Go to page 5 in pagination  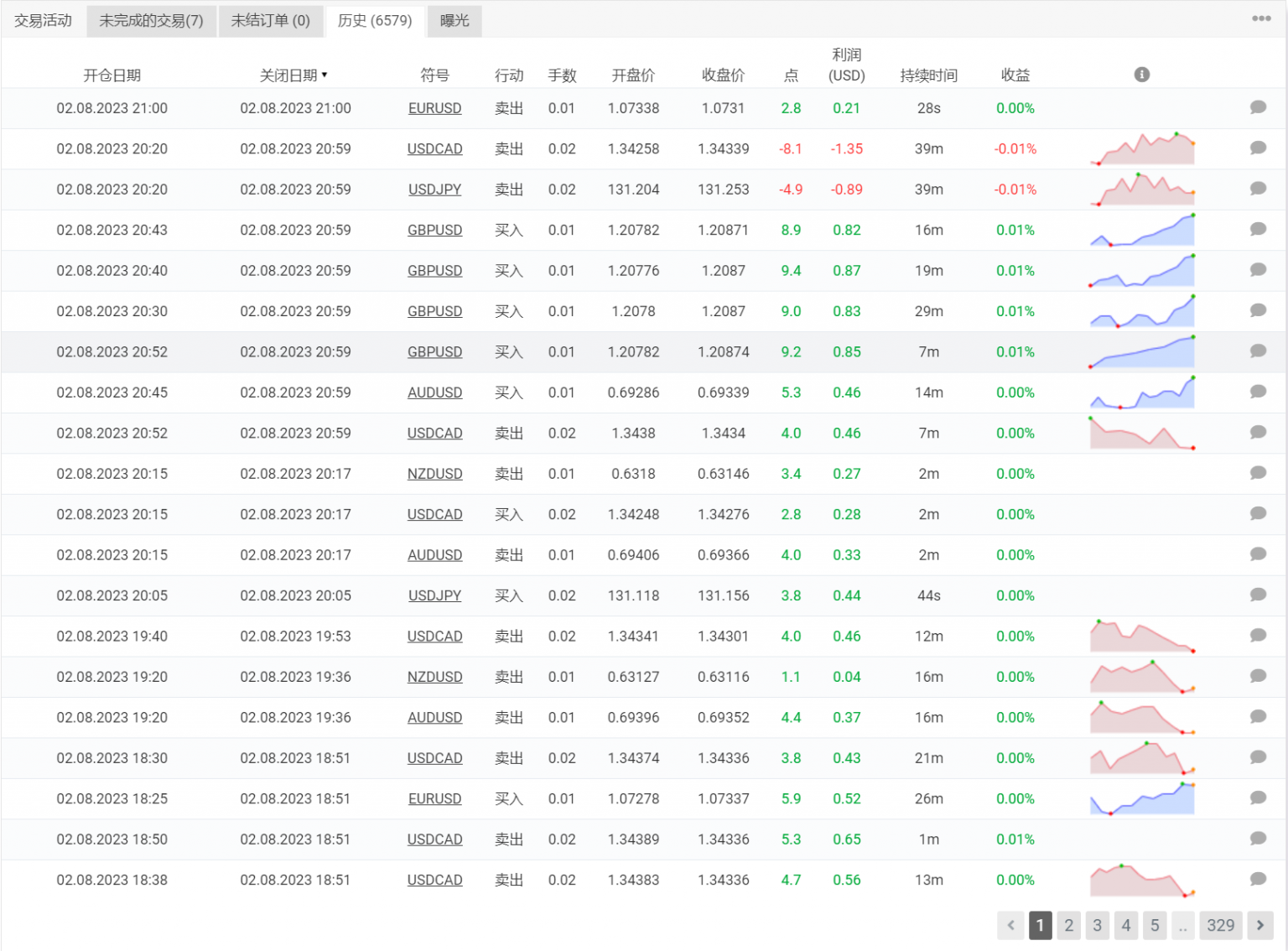[1155, 926]
